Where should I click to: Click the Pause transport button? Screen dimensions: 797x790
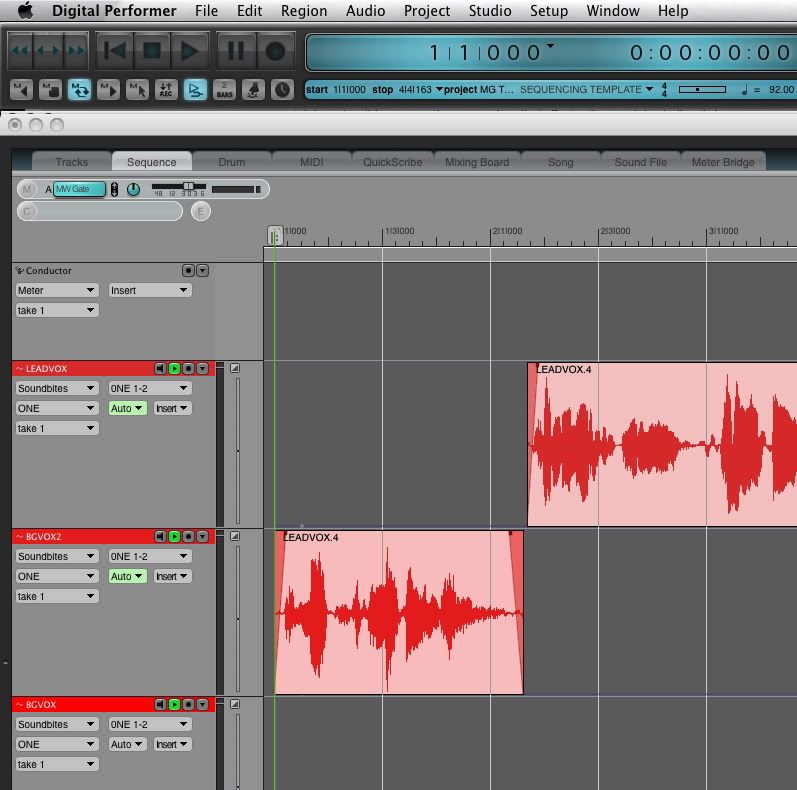236,50
